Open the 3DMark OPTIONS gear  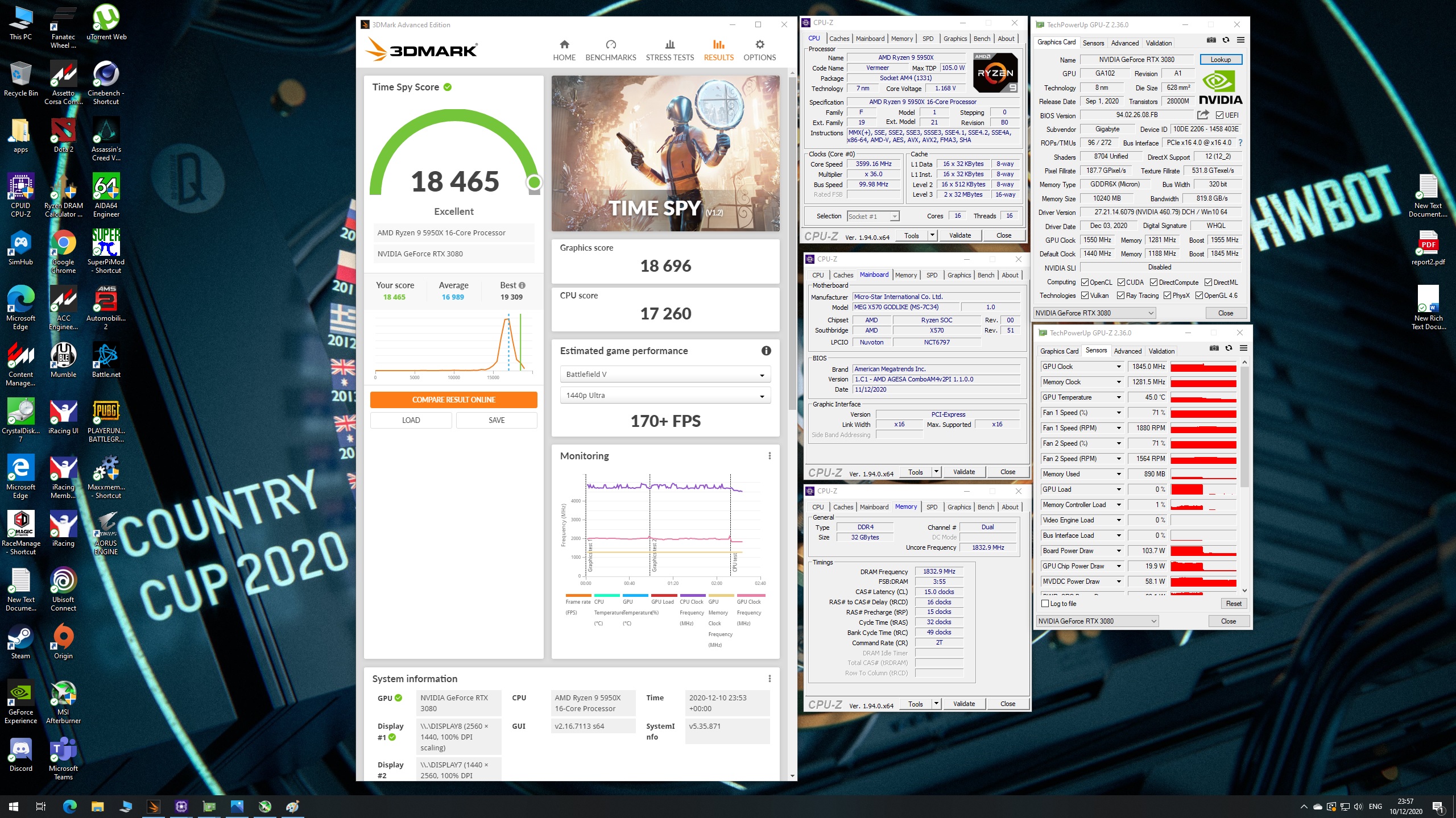point(759,45)
